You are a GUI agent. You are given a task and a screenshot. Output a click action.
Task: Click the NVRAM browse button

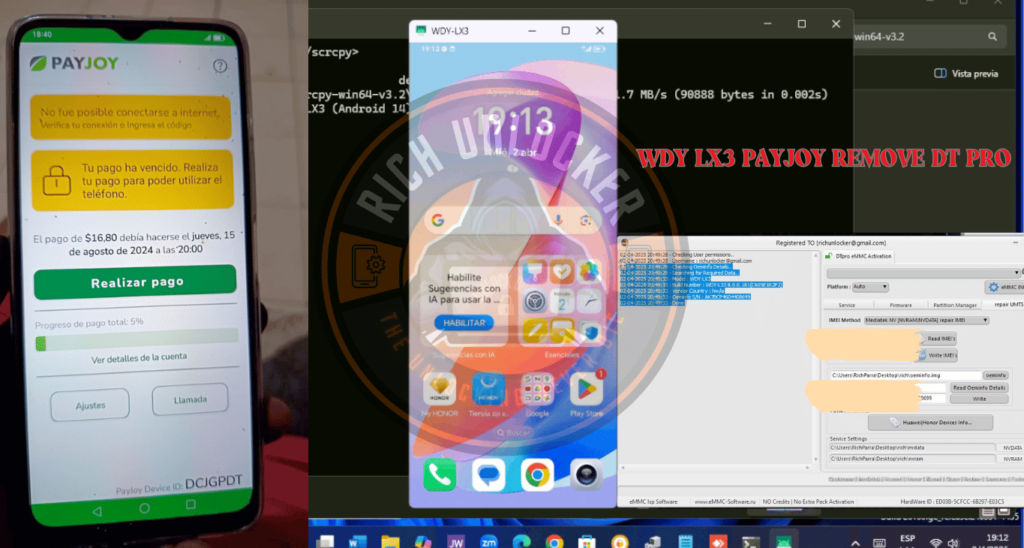(x=1012, y=459)
